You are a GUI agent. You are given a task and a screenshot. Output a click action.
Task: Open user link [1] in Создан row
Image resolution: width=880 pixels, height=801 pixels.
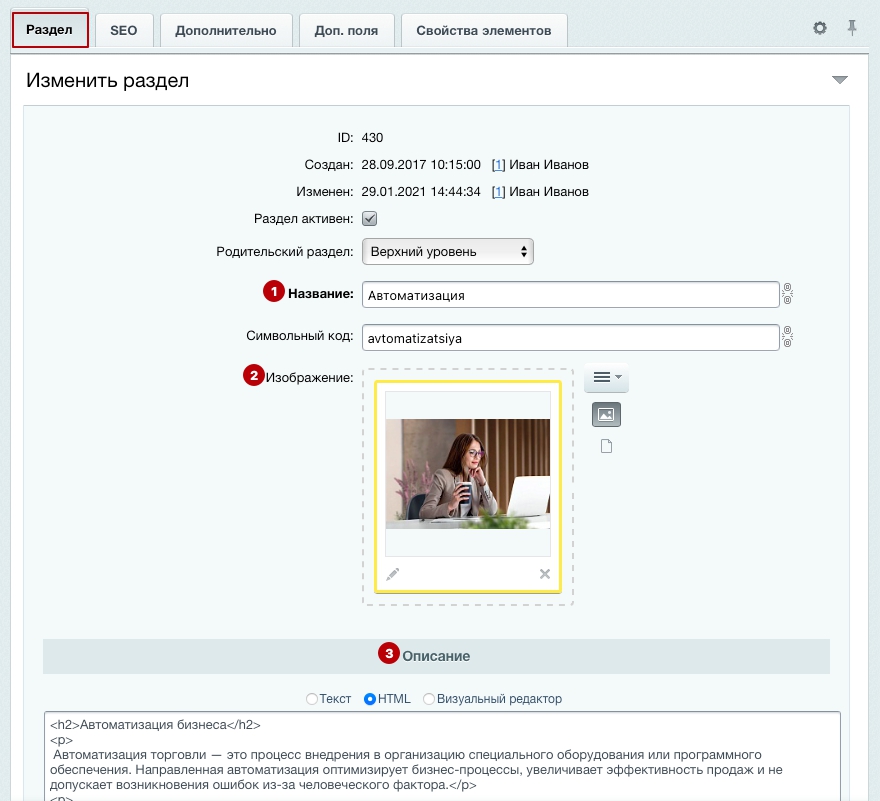(498, 165)
